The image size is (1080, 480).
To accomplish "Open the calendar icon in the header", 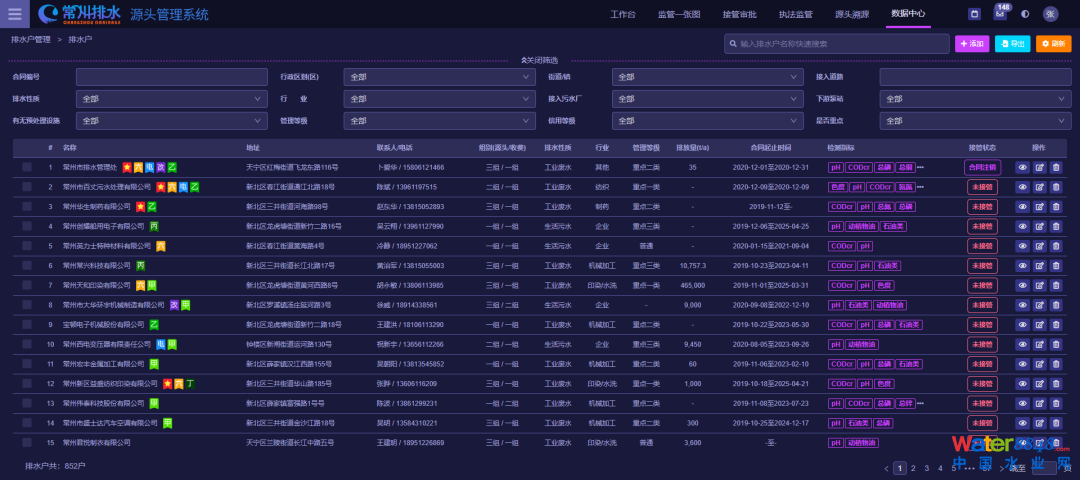I will tap(975, 14).
